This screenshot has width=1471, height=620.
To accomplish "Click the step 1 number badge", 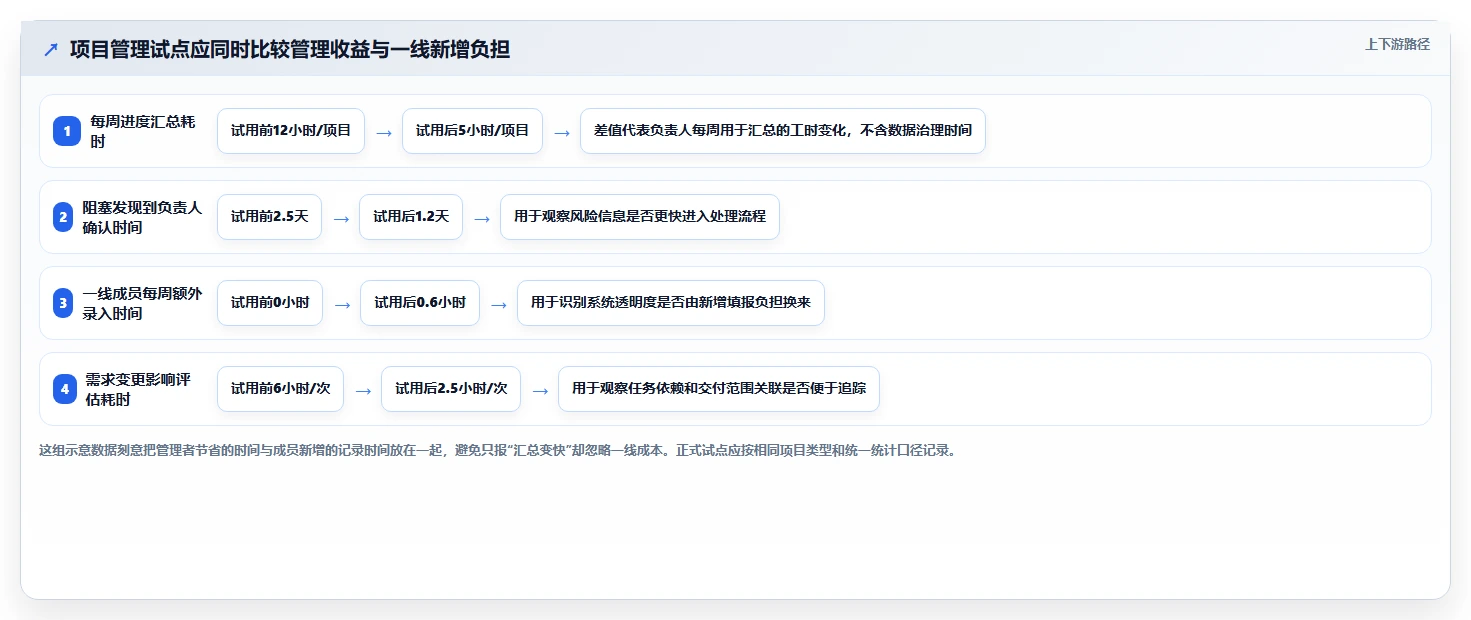I will [x=66, y=131].
